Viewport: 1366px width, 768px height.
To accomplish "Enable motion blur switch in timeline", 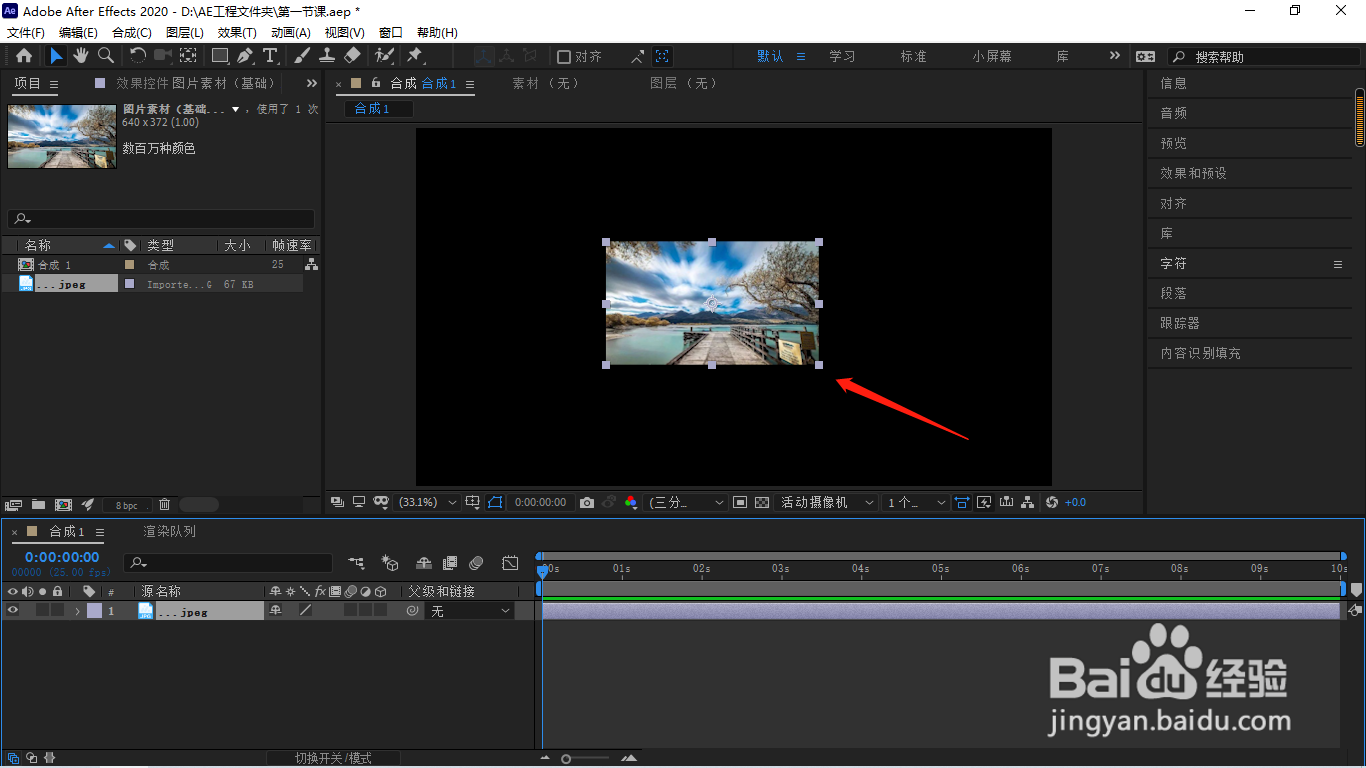I will 477,563.
